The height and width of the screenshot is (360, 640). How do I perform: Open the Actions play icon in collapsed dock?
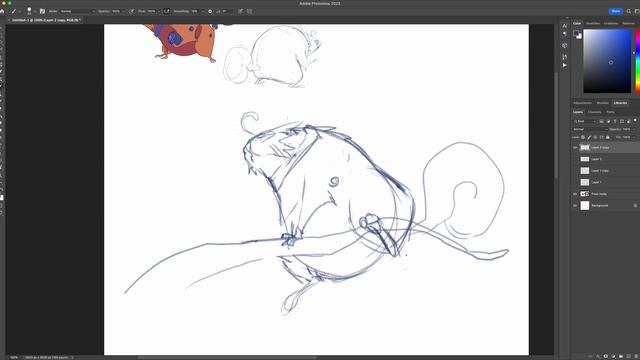pyautogui.click(x=564, y=65)
